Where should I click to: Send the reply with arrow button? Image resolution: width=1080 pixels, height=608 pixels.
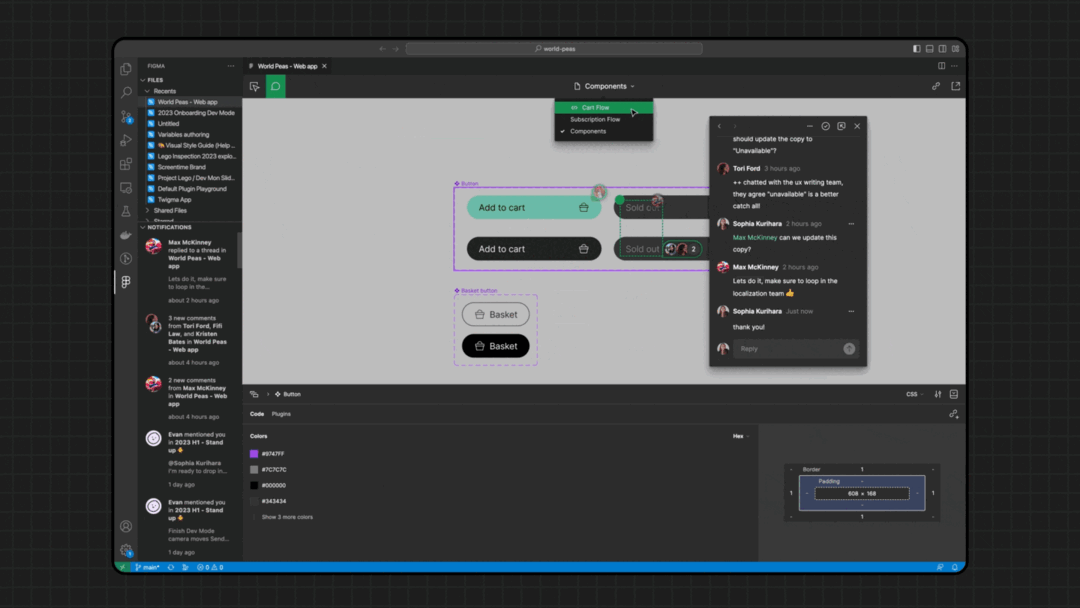pyautogui.click(x=849, y=348)
